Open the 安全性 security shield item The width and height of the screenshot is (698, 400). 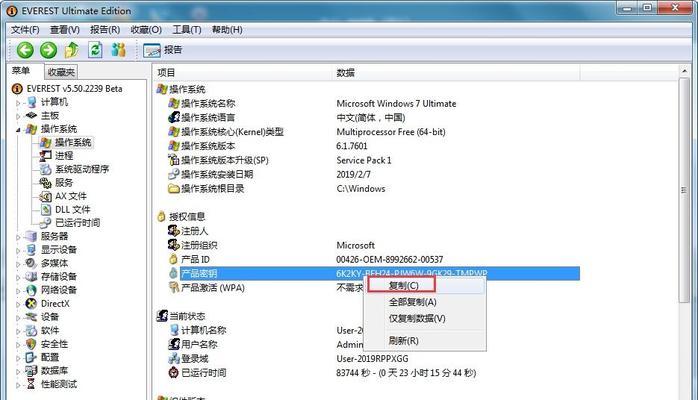click(x=54, y=344)
